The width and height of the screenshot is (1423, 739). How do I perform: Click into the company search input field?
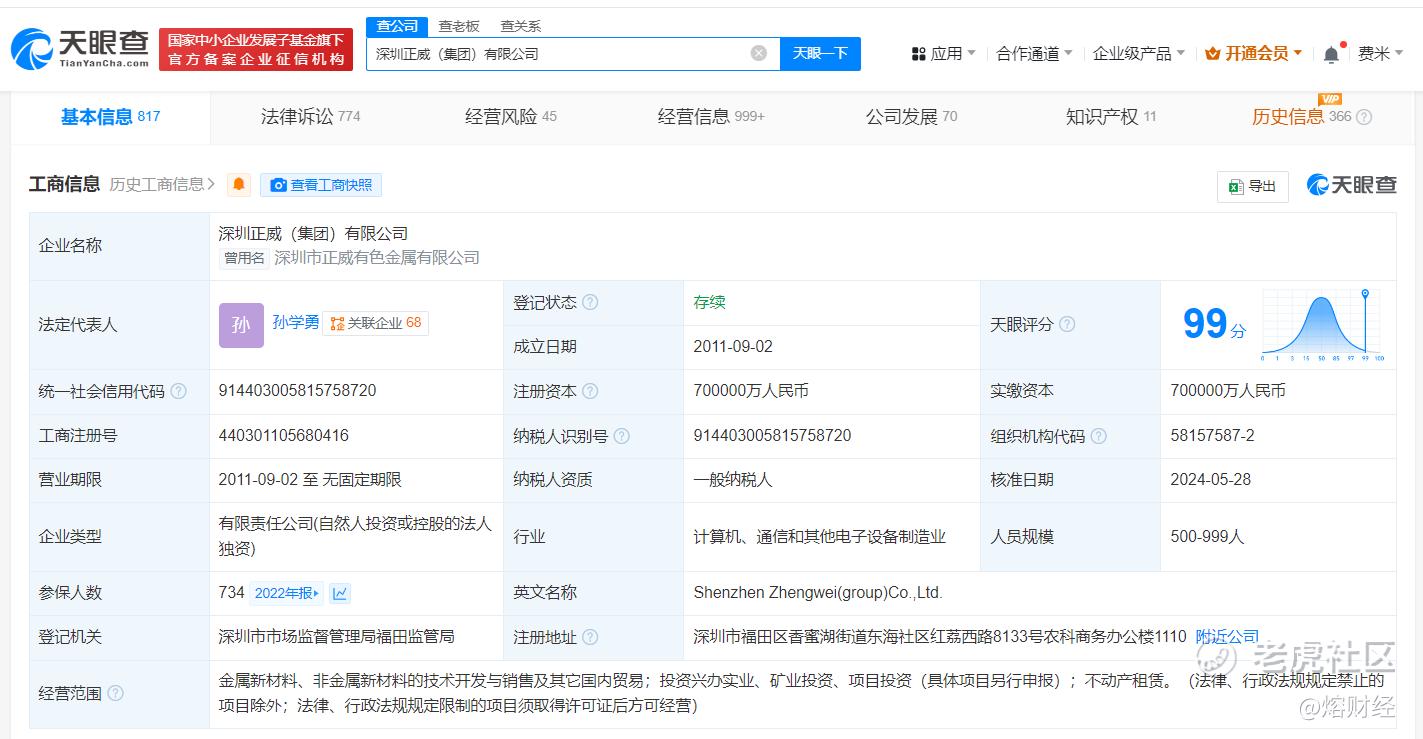point(555,54)
